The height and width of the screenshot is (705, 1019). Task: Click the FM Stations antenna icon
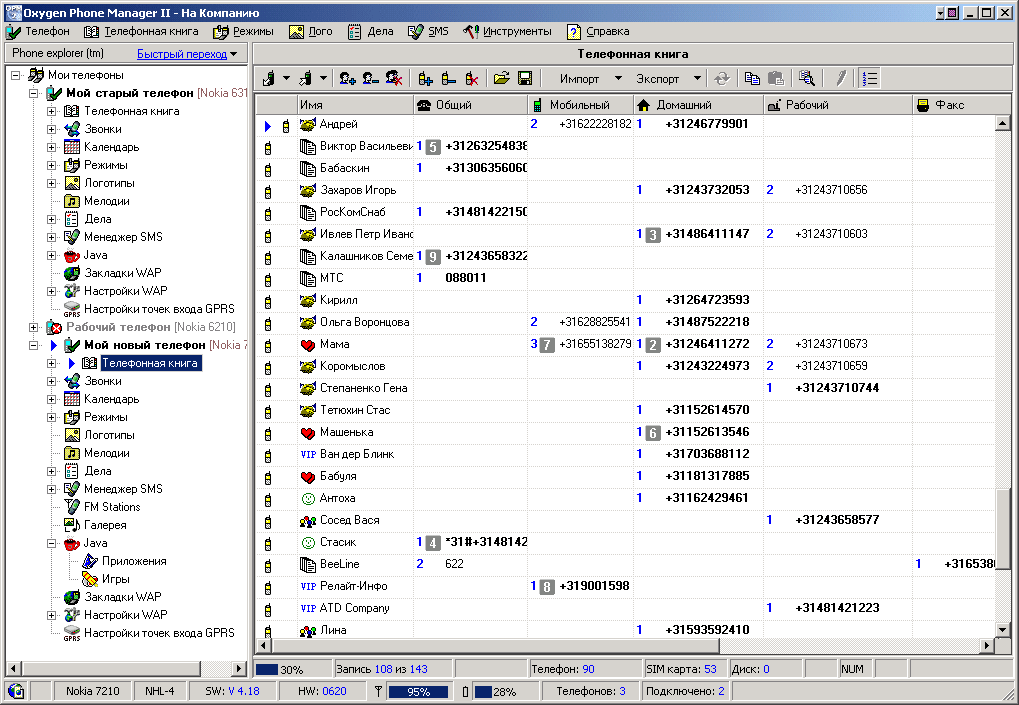tap(71, 507)
